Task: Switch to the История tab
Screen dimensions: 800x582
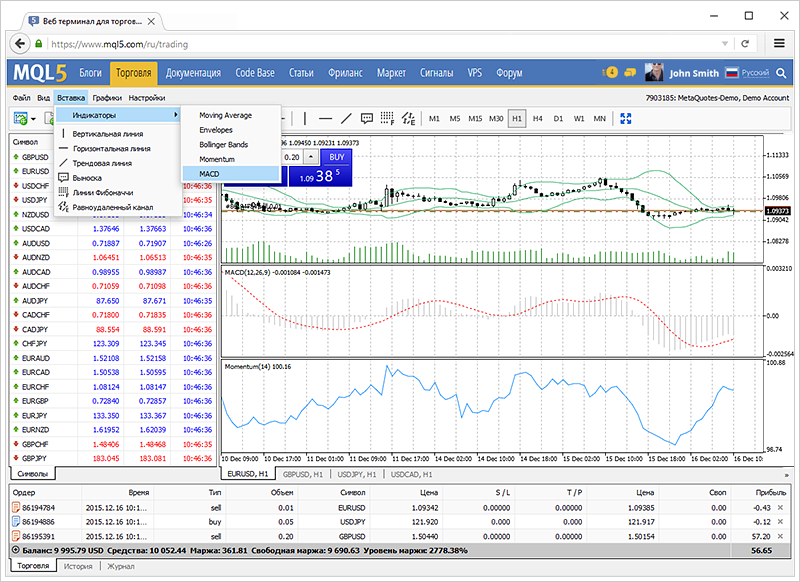Action: pos(77,566)
